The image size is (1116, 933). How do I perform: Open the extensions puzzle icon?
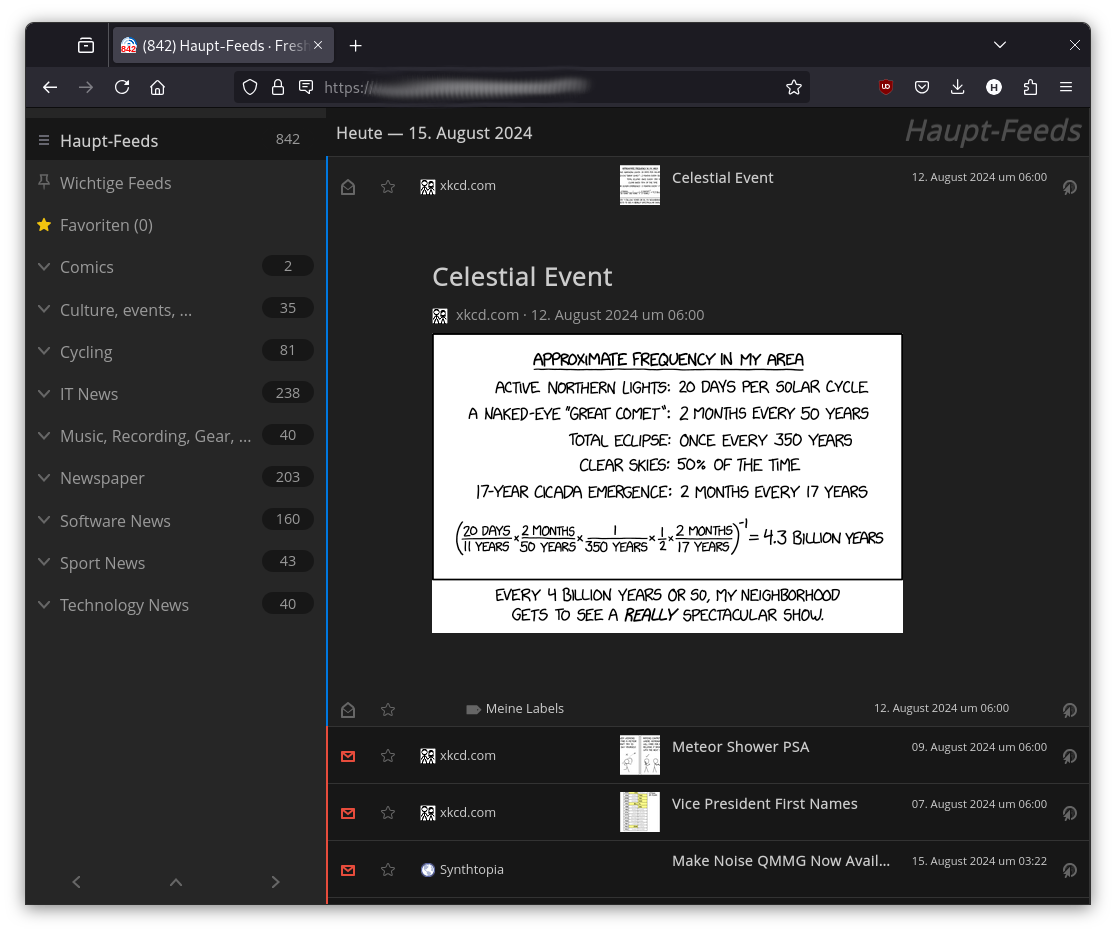click(x=1030, y=87)
